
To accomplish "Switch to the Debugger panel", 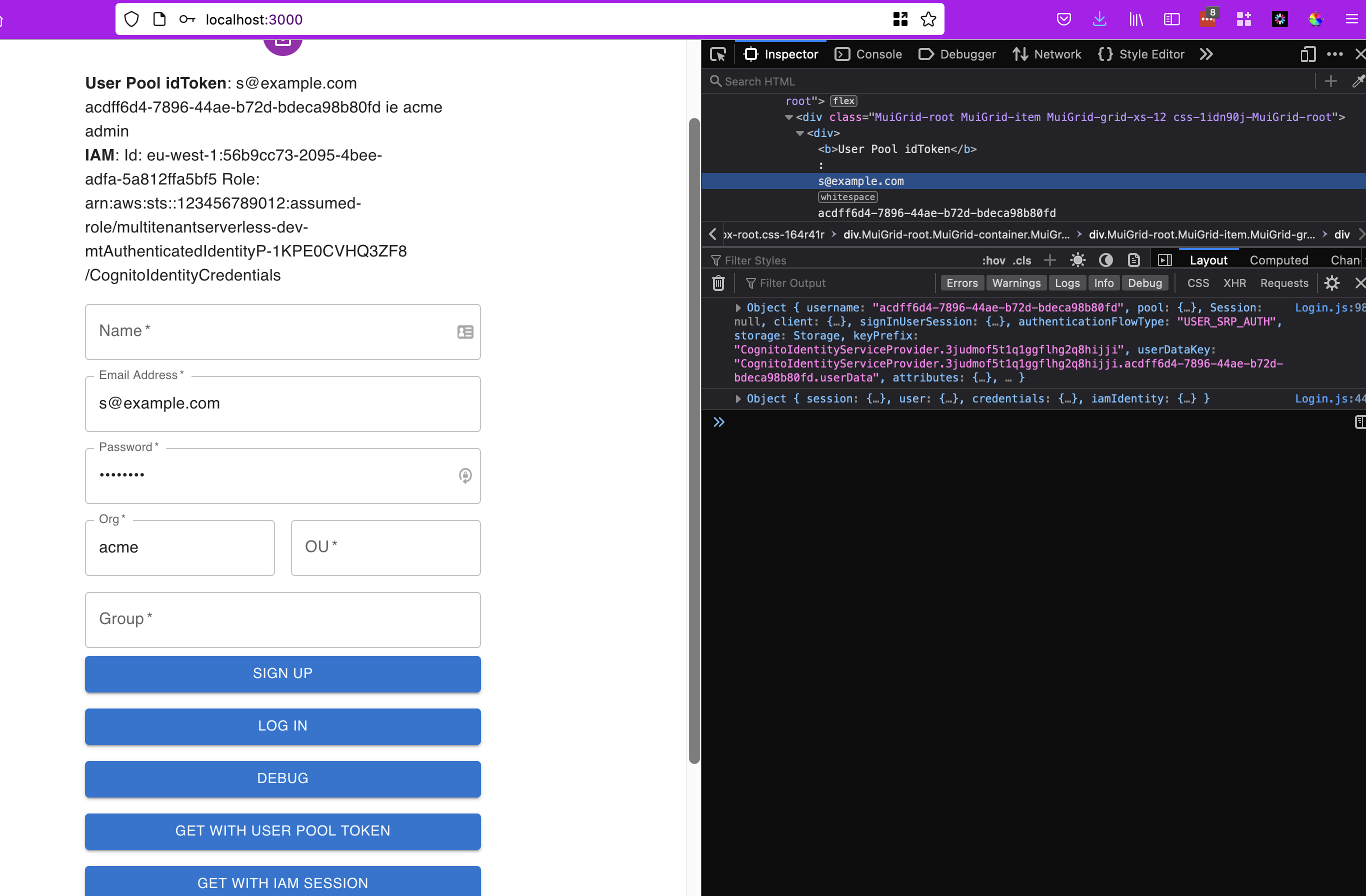I will 965,54.
